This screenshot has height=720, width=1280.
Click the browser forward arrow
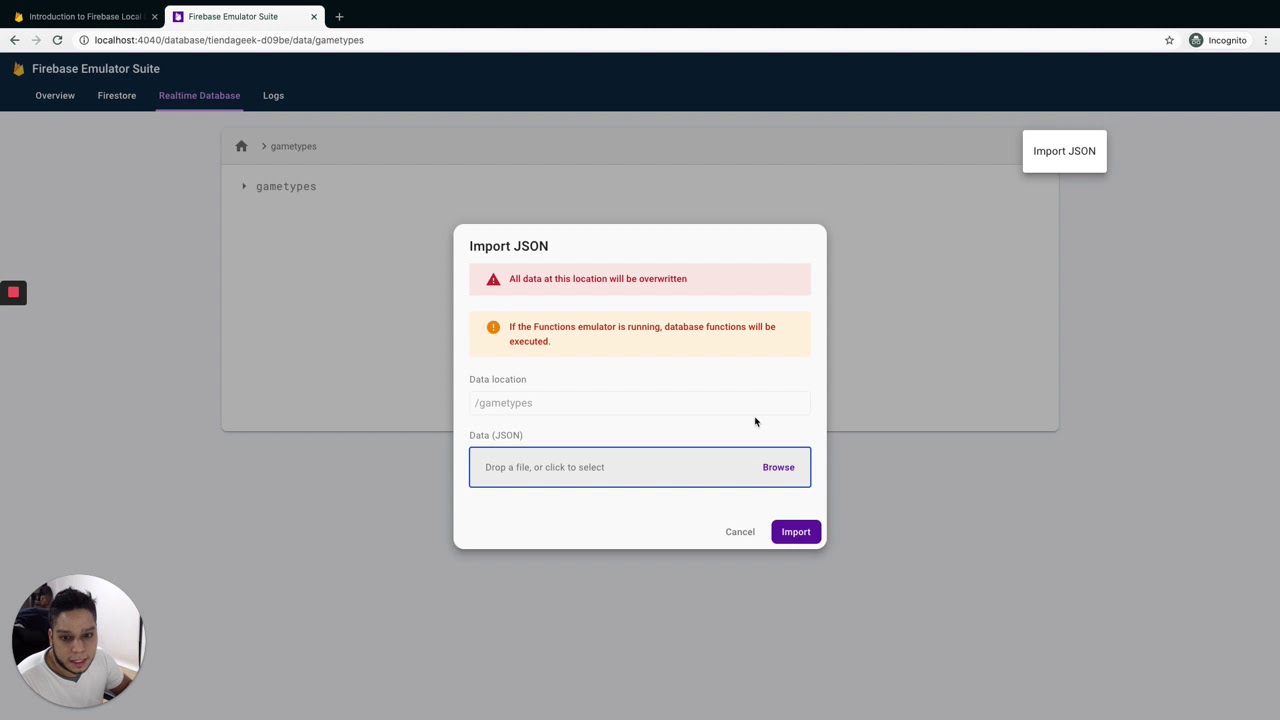pos(36,40)
